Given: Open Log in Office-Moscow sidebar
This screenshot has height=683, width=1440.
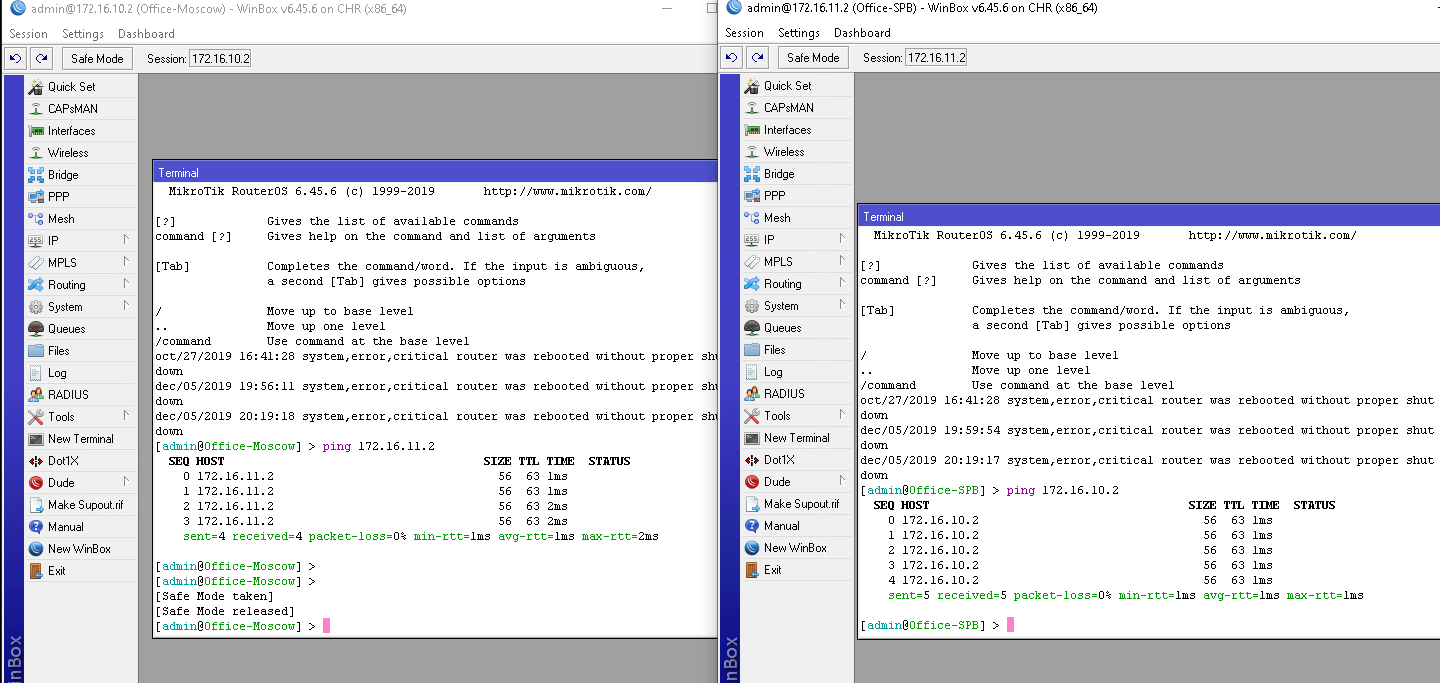Looking at the screenshot, I should click(x=80, y=373).
